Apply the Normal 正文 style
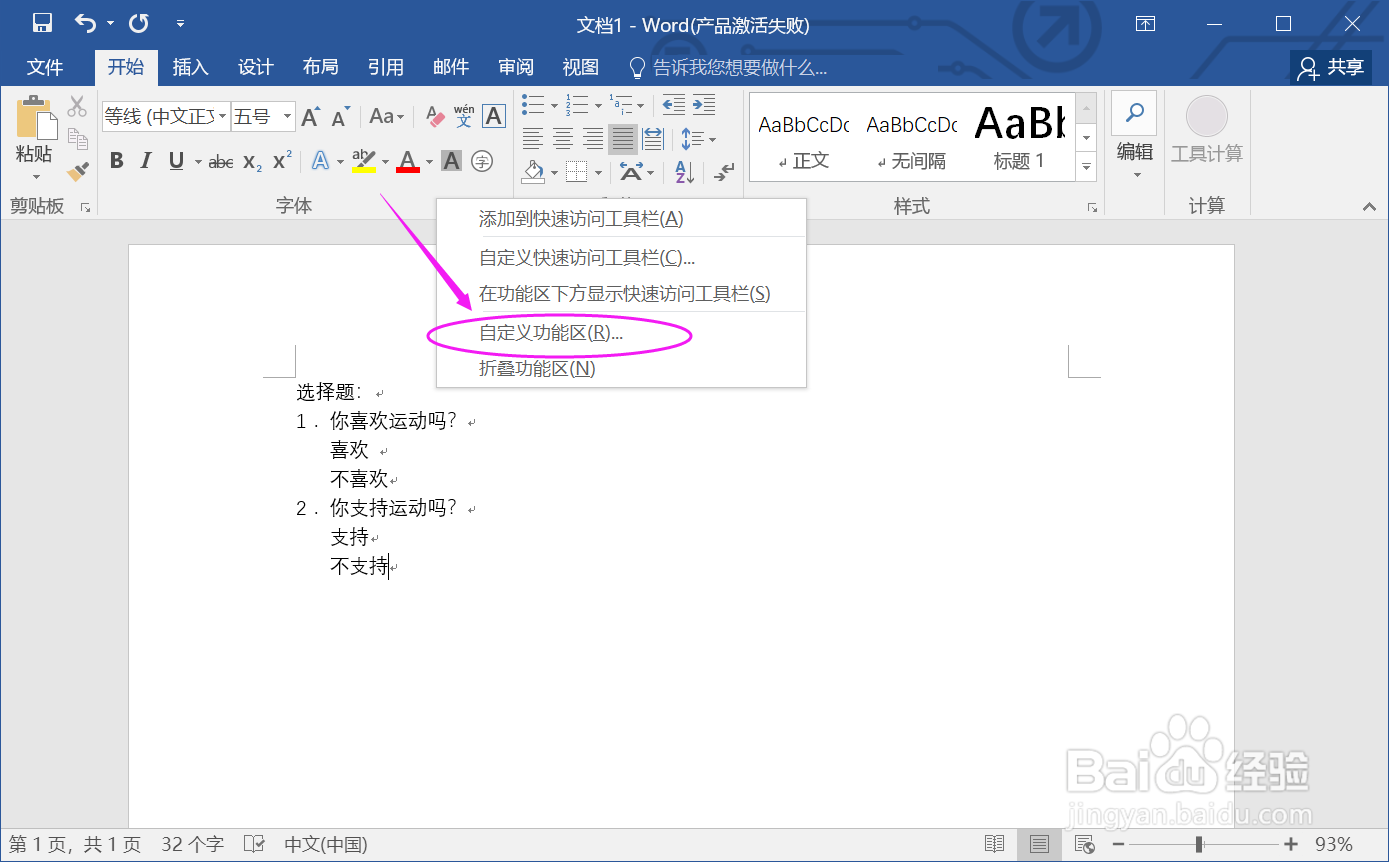 [x=803, y=138]
